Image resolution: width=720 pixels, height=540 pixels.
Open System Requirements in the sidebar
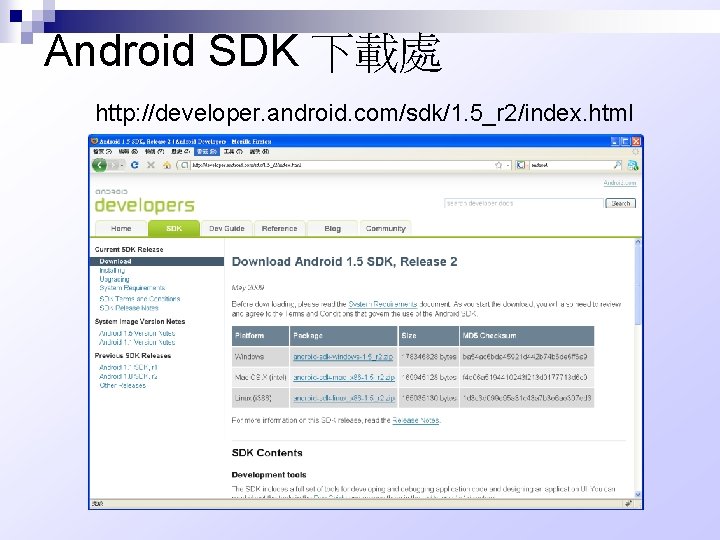[132, 288]
